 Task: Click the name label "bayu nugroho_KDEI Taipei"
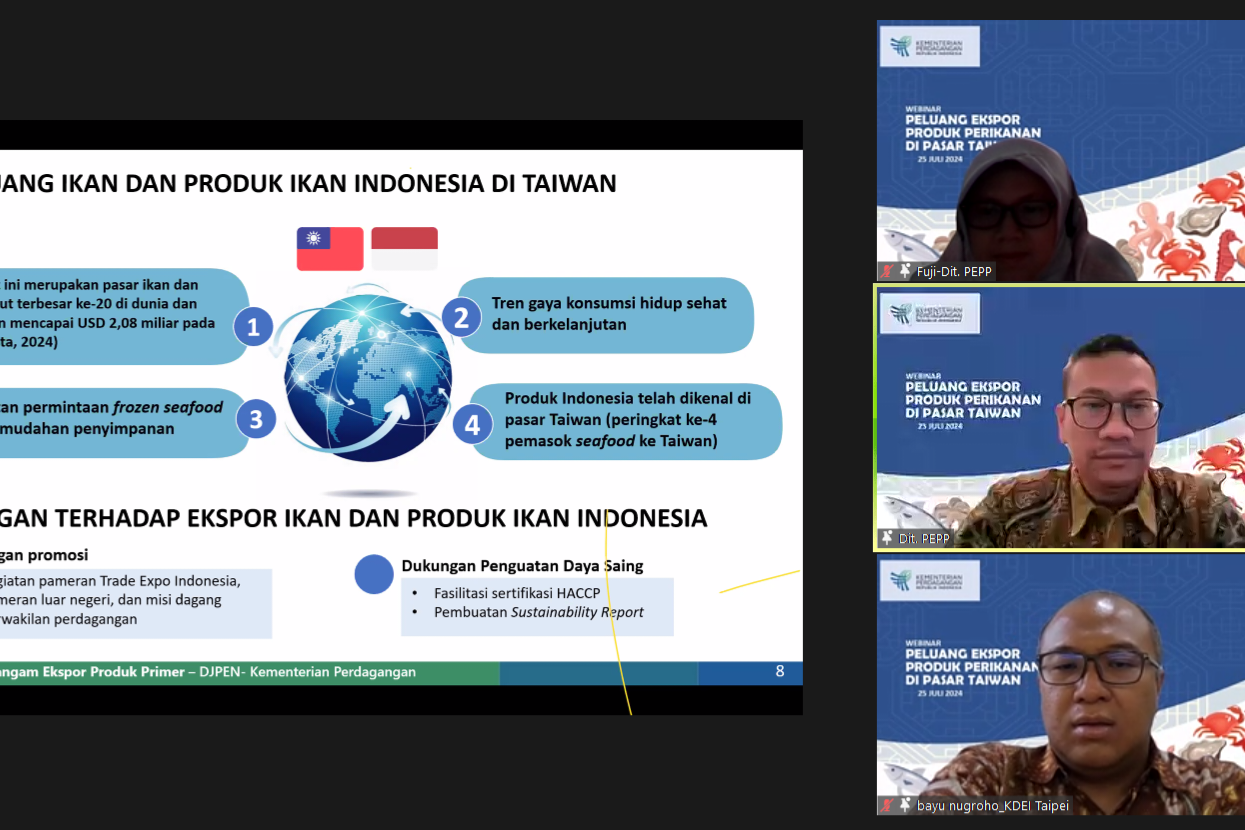coord(992,805)
